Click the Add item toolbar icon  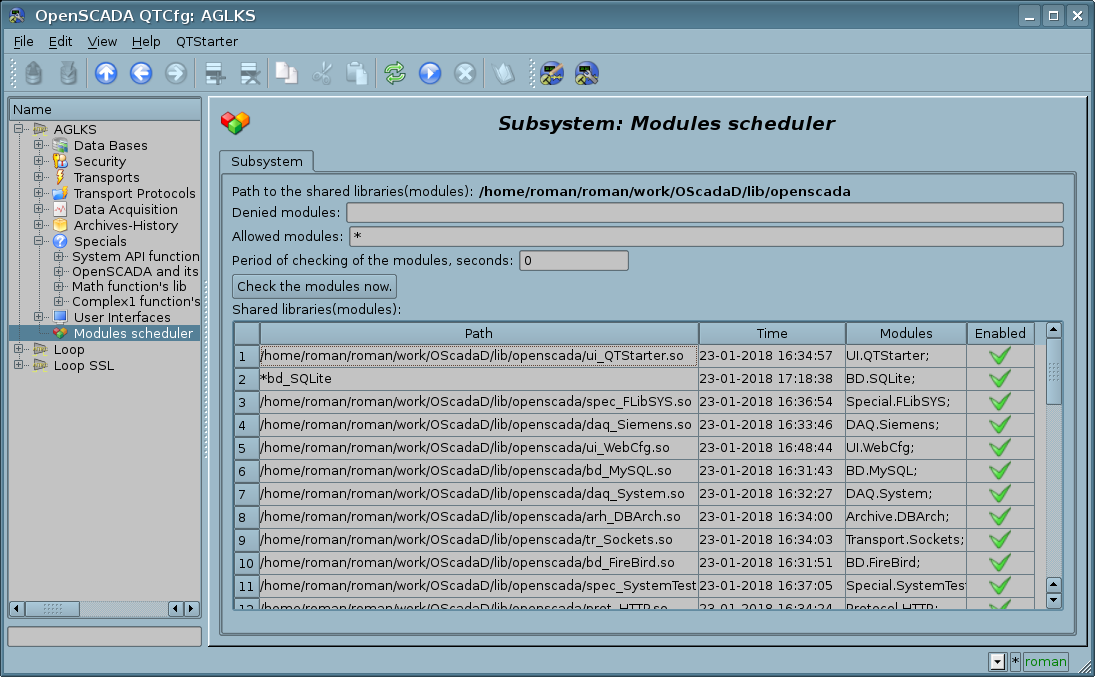(x=215, y=73)
